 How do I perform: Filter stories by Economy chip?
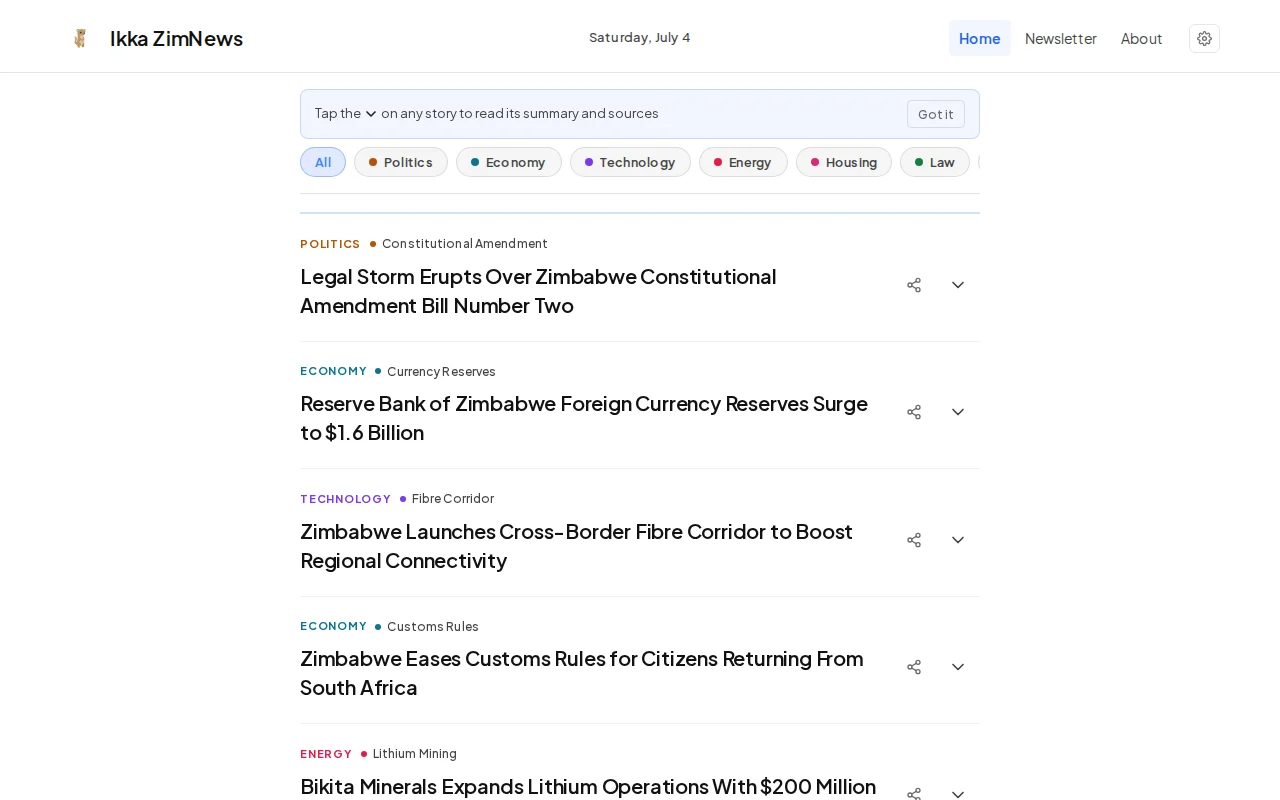(509, 162)
